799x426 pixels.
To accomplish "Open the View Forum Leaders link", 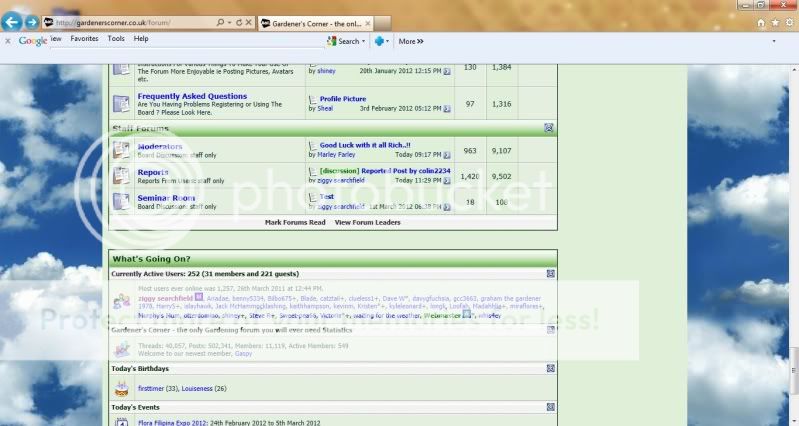I will coord(368,222).
